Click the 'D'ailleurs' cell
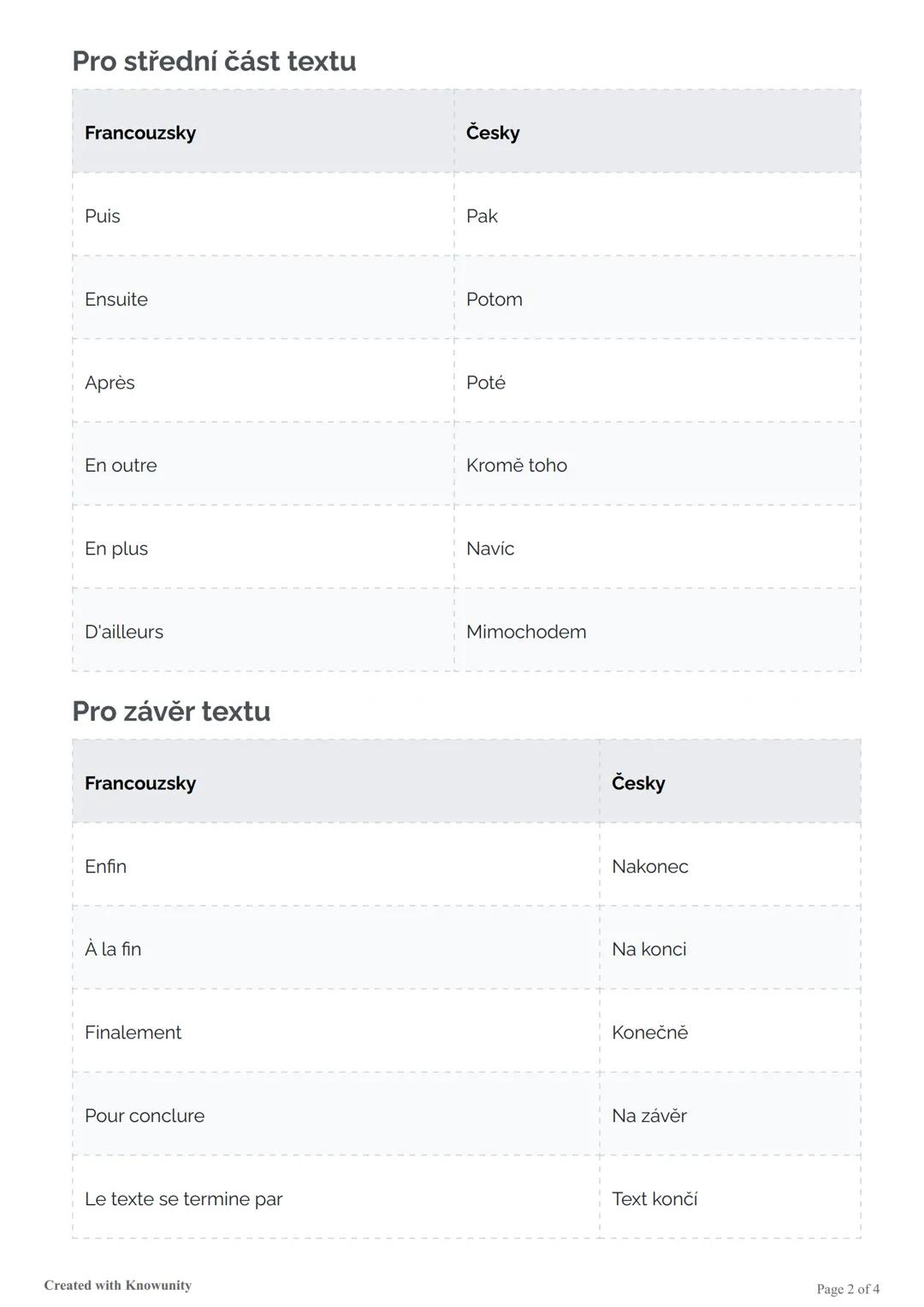924x1307 pixels. point(124,632)
